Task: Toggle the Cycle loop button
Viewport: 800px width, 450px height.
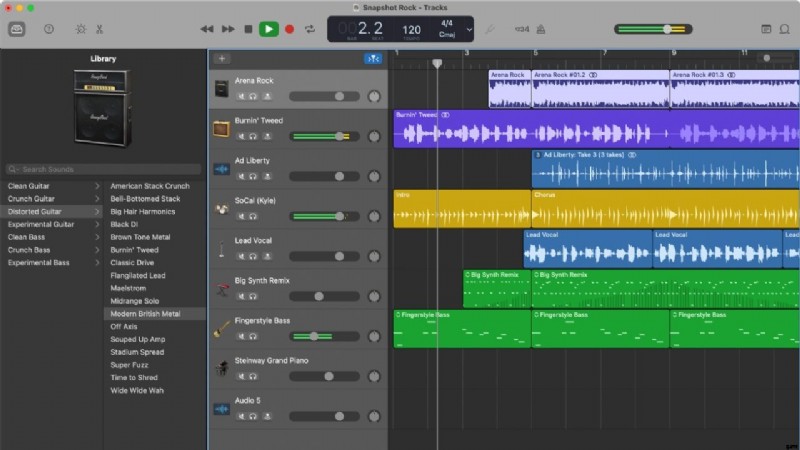Action: pos(309,30)
